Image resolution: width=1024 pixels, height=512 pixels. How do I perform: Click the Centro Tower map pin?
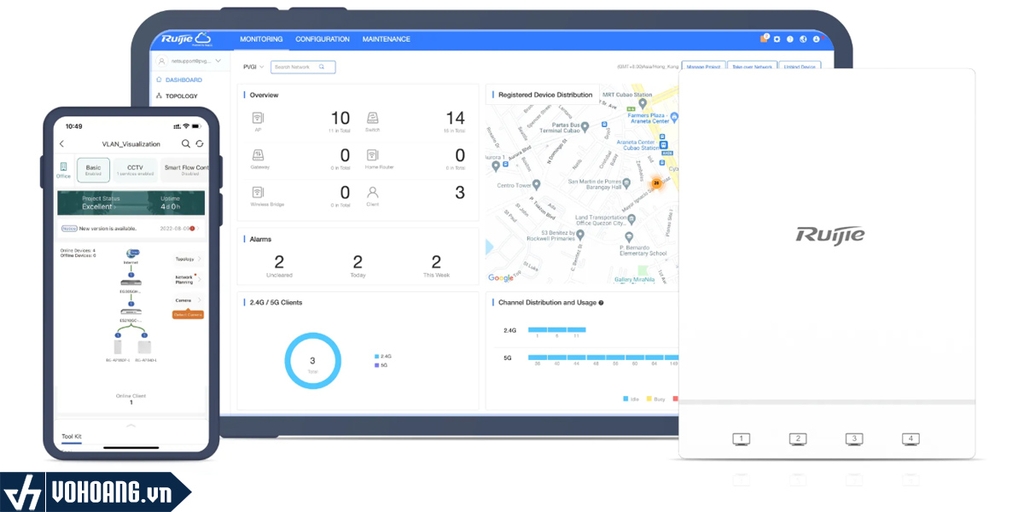[x=536, y=184]
